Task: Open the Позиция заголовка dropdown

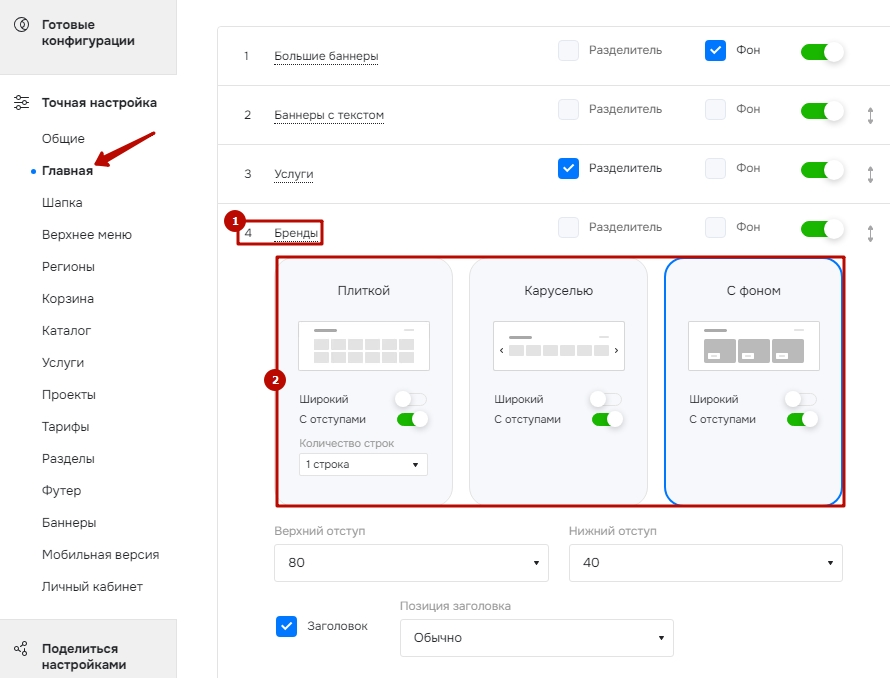Action: [x=537, y=638]
